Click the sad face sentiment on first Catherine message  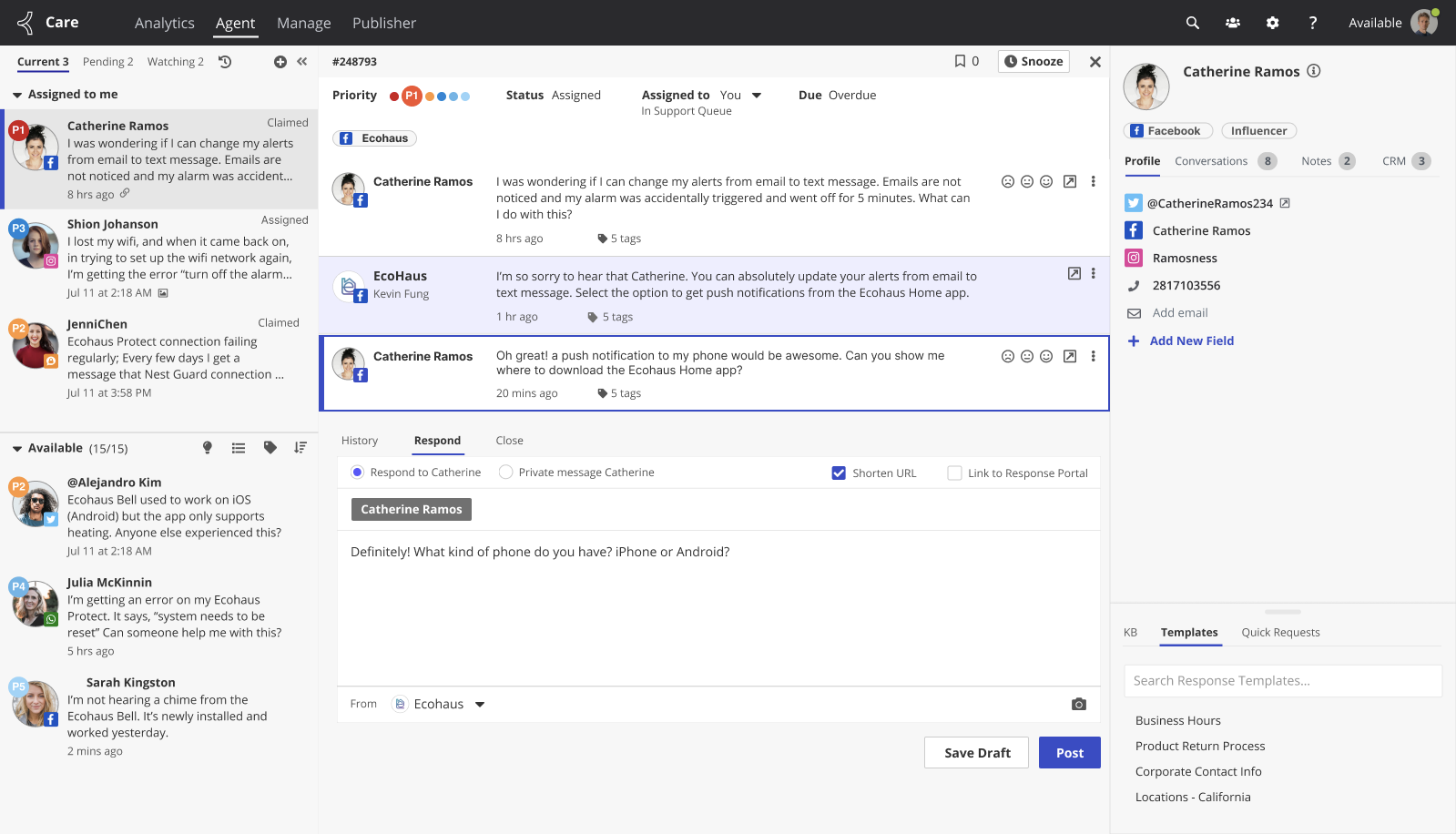point(1008,181)
